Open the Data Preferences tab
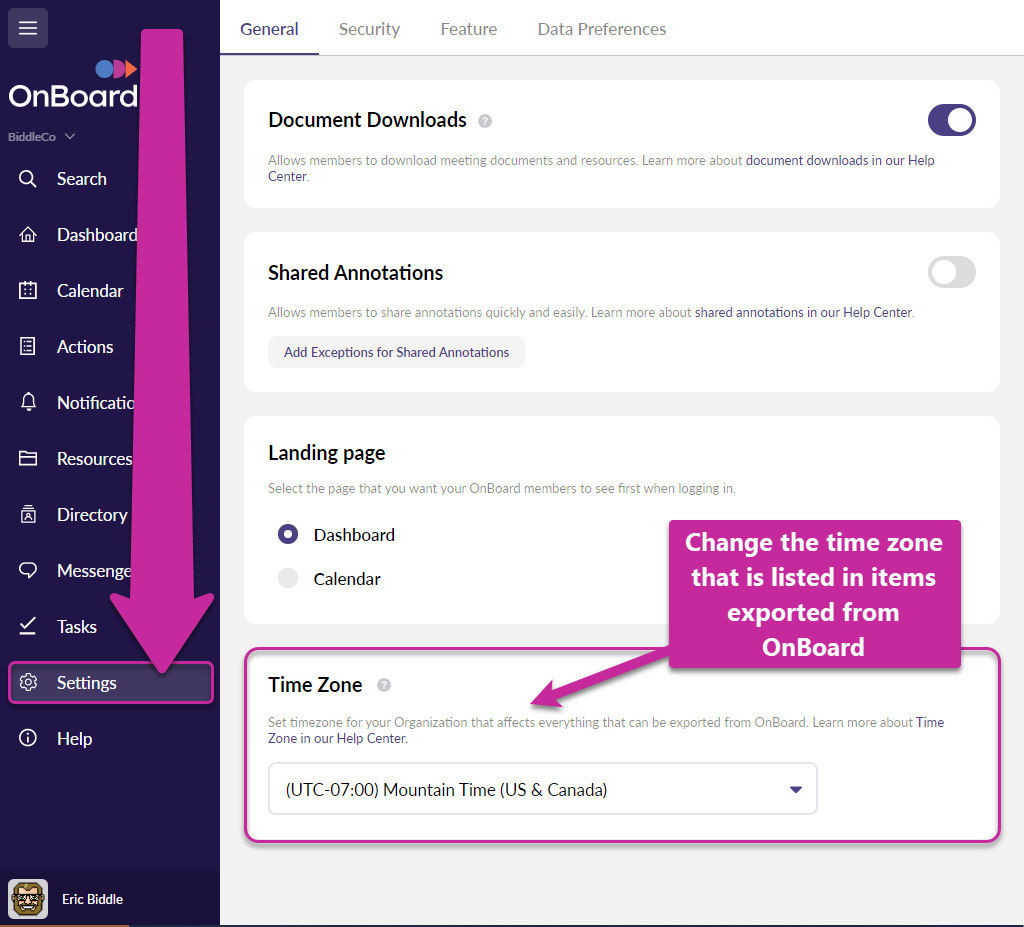The width and height of the screenshot is (1024, 927). point(601,29)
